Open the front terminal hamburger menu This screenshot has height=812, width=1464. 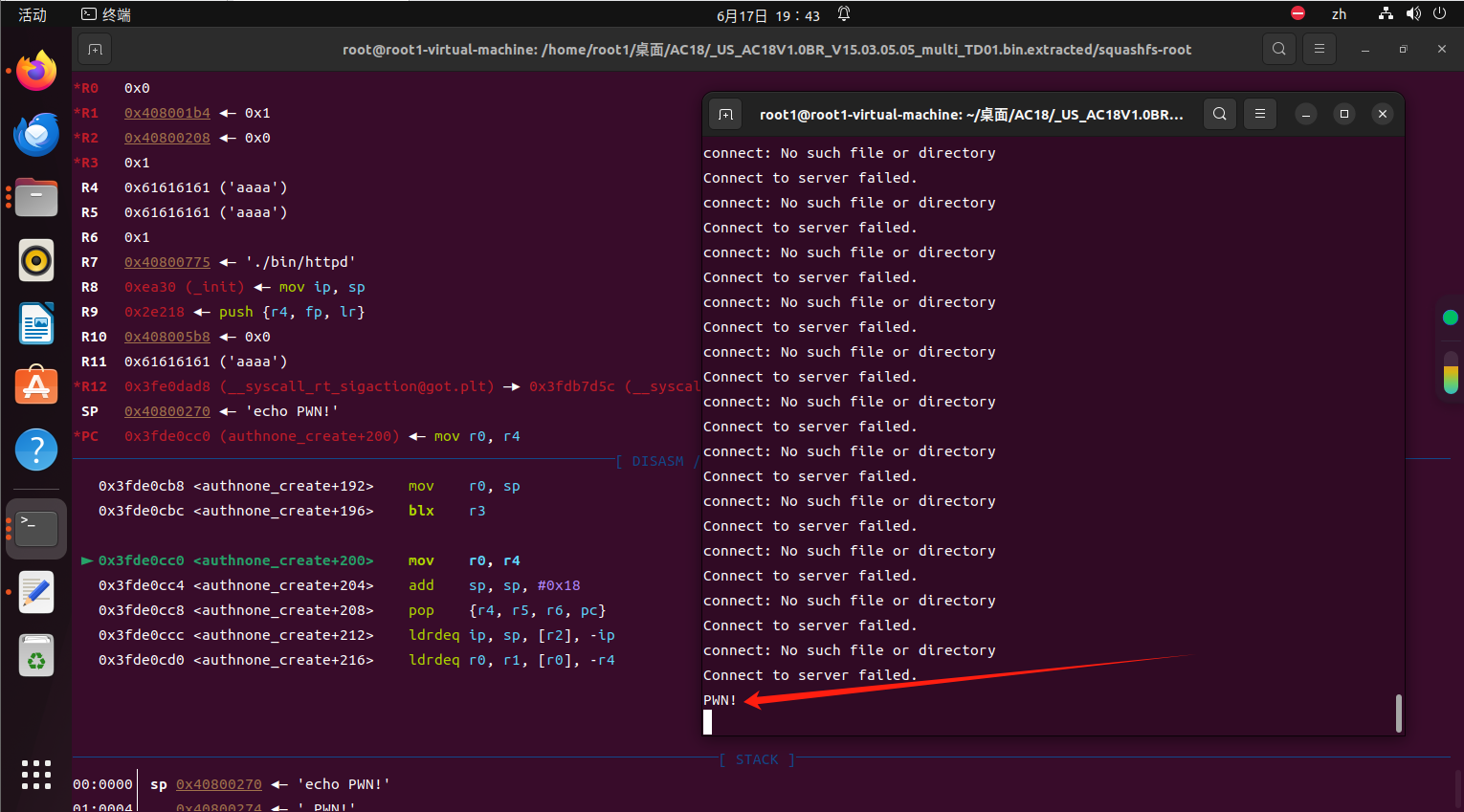(x=1260, y=114)
